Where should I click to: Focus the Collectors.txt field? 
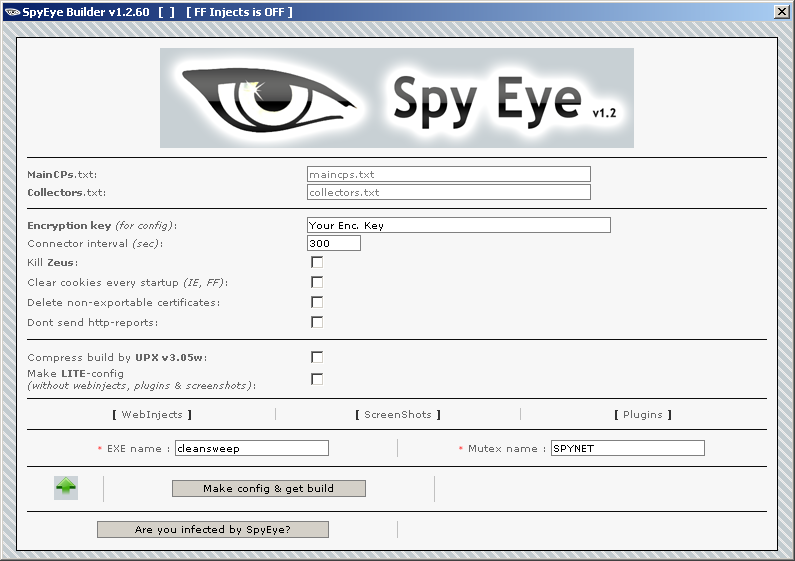[x=449, y=192]
